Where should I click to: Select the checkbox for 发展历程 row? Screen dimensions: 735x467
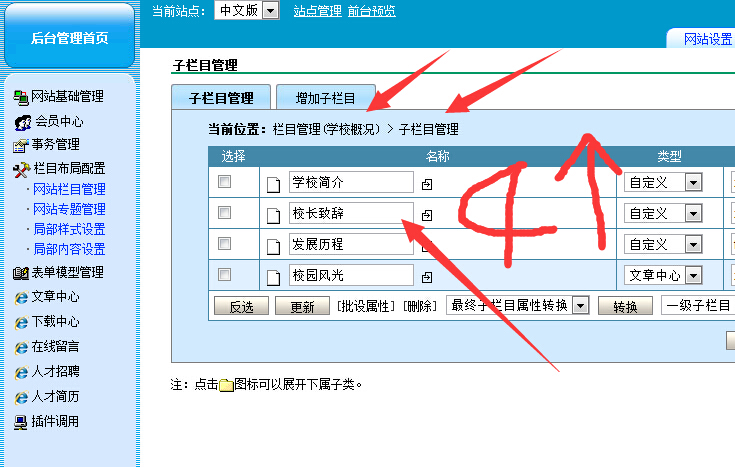click(x=225, y=244)
